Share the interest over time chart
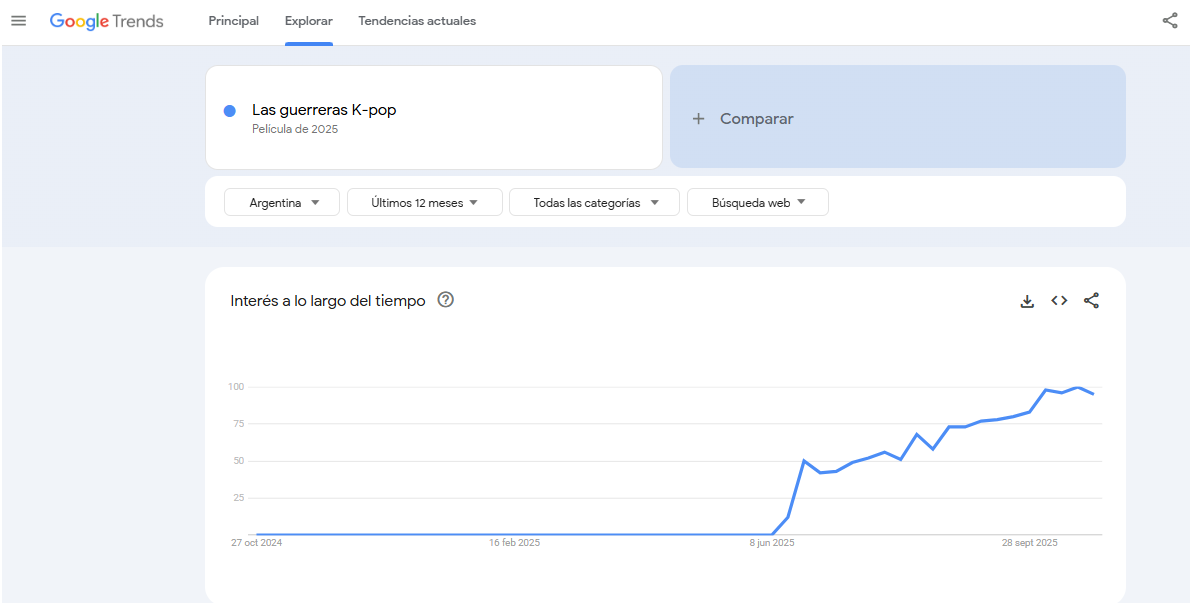The height and width of the screenshot is (605, 1192). (1091, 301)
